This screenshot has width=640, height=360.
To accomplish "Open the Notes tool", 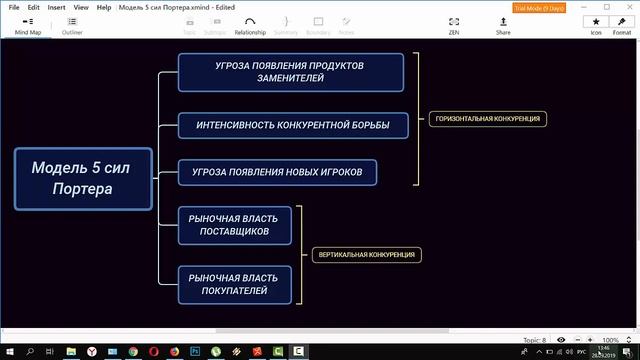I will 346,26.
